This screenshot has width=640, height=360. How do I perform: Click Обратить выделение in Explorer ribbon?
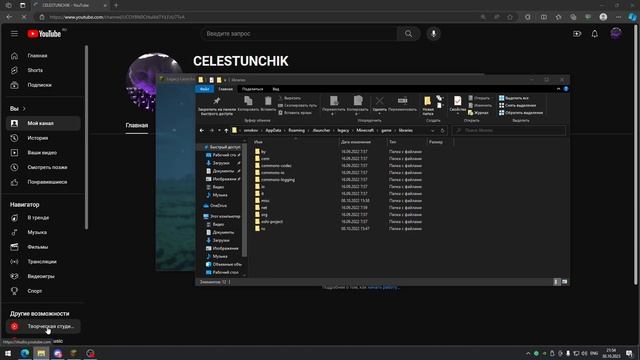click(x=521, y=113)
